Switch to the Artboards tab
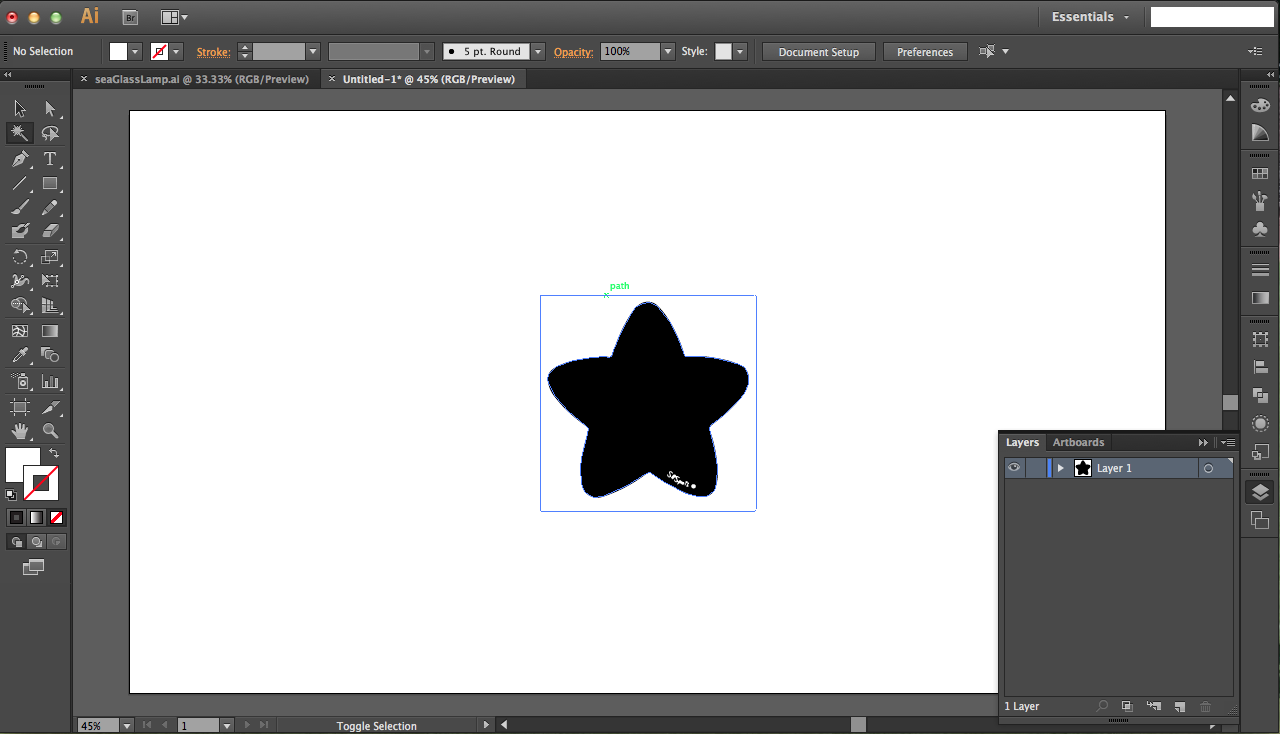Screen dimensions: 1280x734 (x=1078, y=442)
